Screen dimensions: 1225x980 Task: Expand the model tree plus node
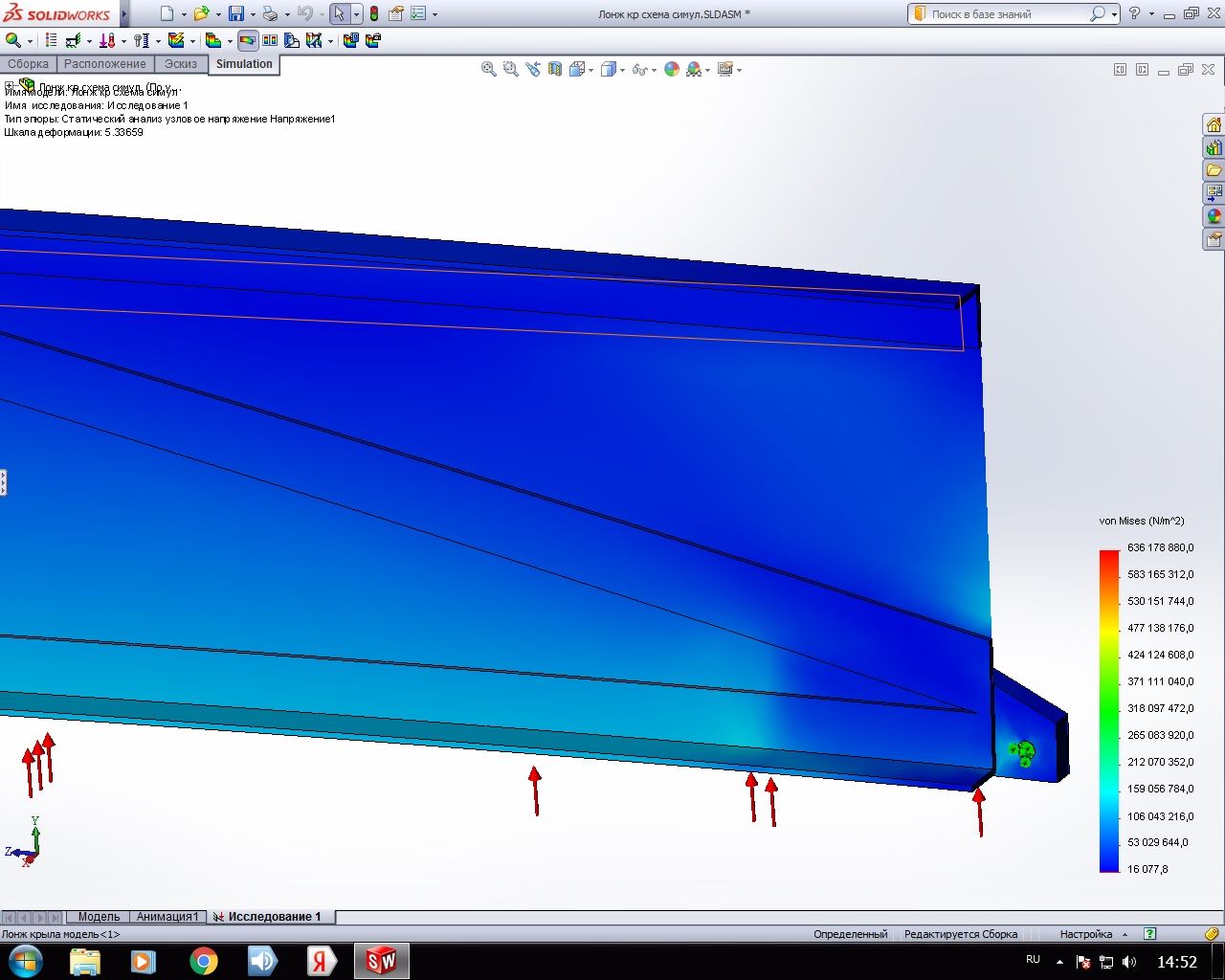(10, 86)
